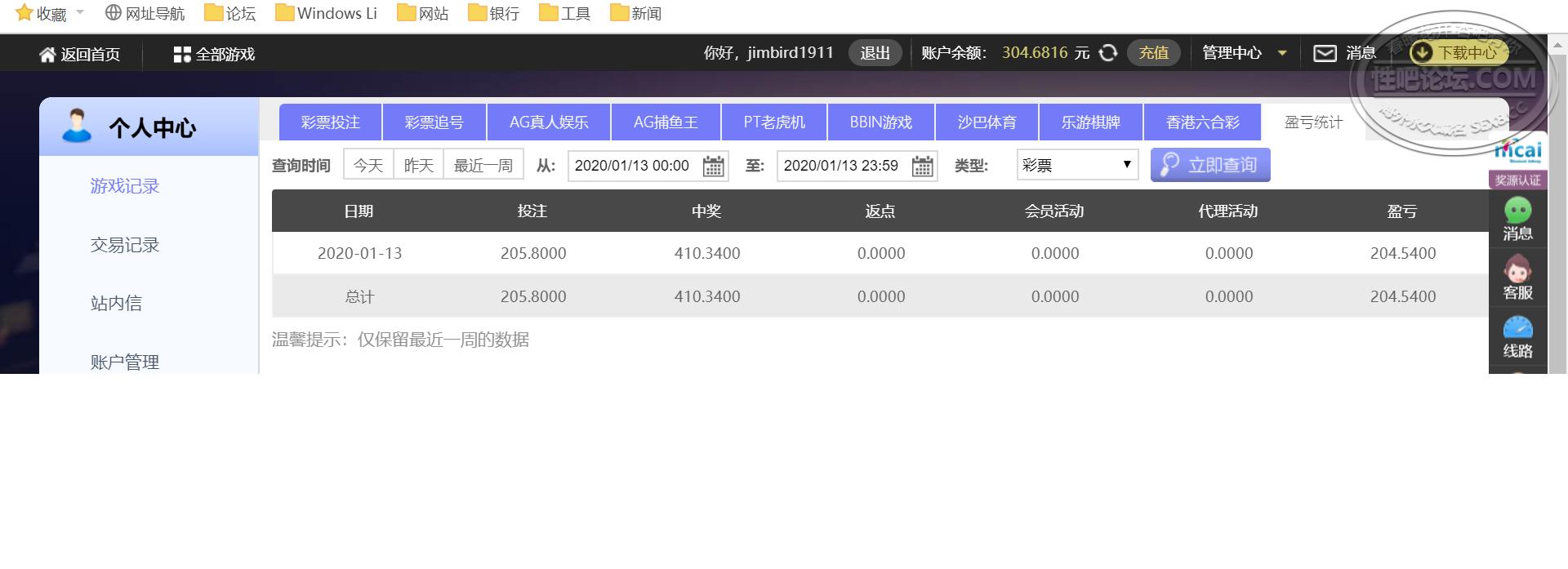This screenshot has height=569, width=1568.
Task: Switch to the 彩票投注 tab
Action: pos(330,122)
